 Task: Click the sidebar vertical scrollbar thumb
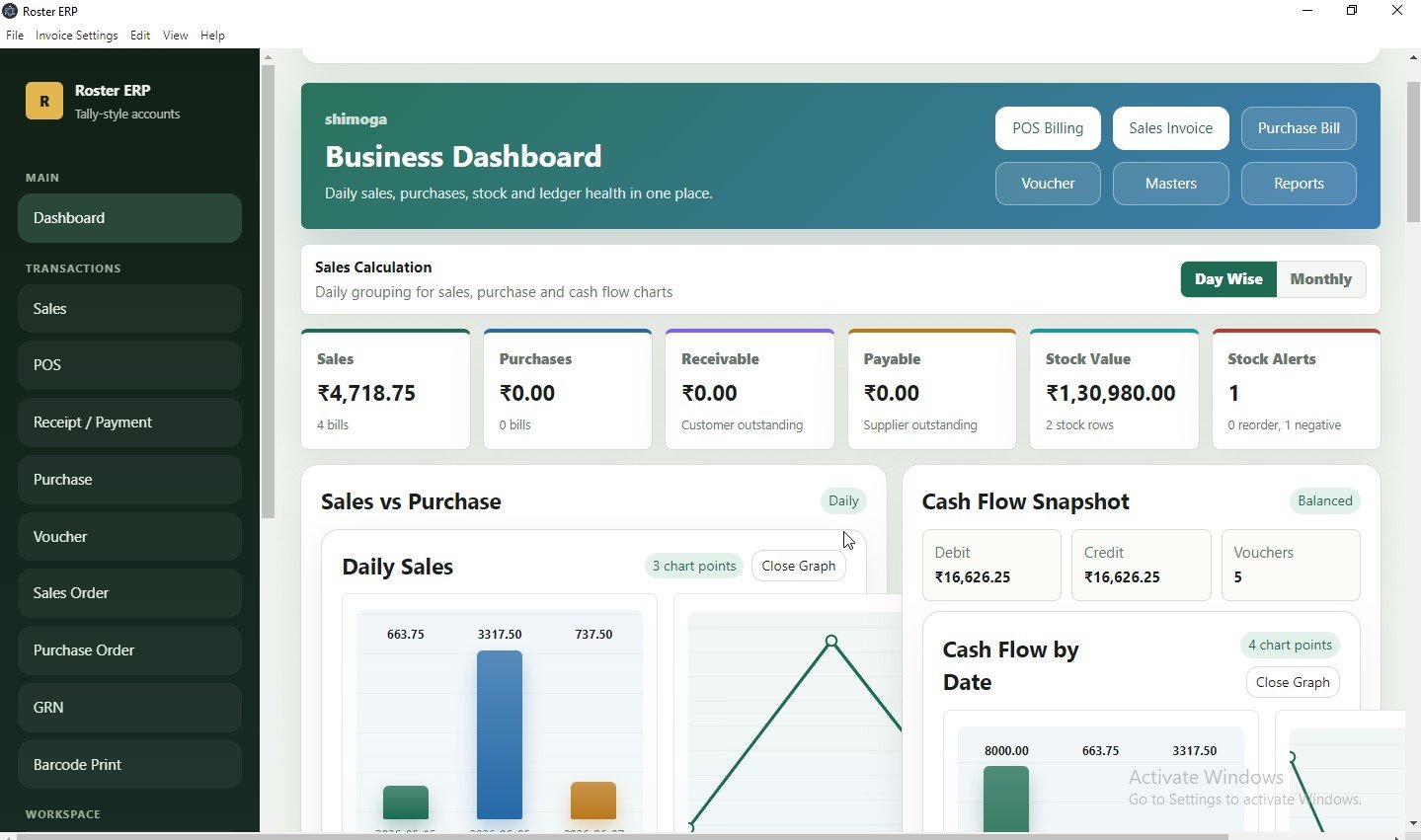click(268, 291)
